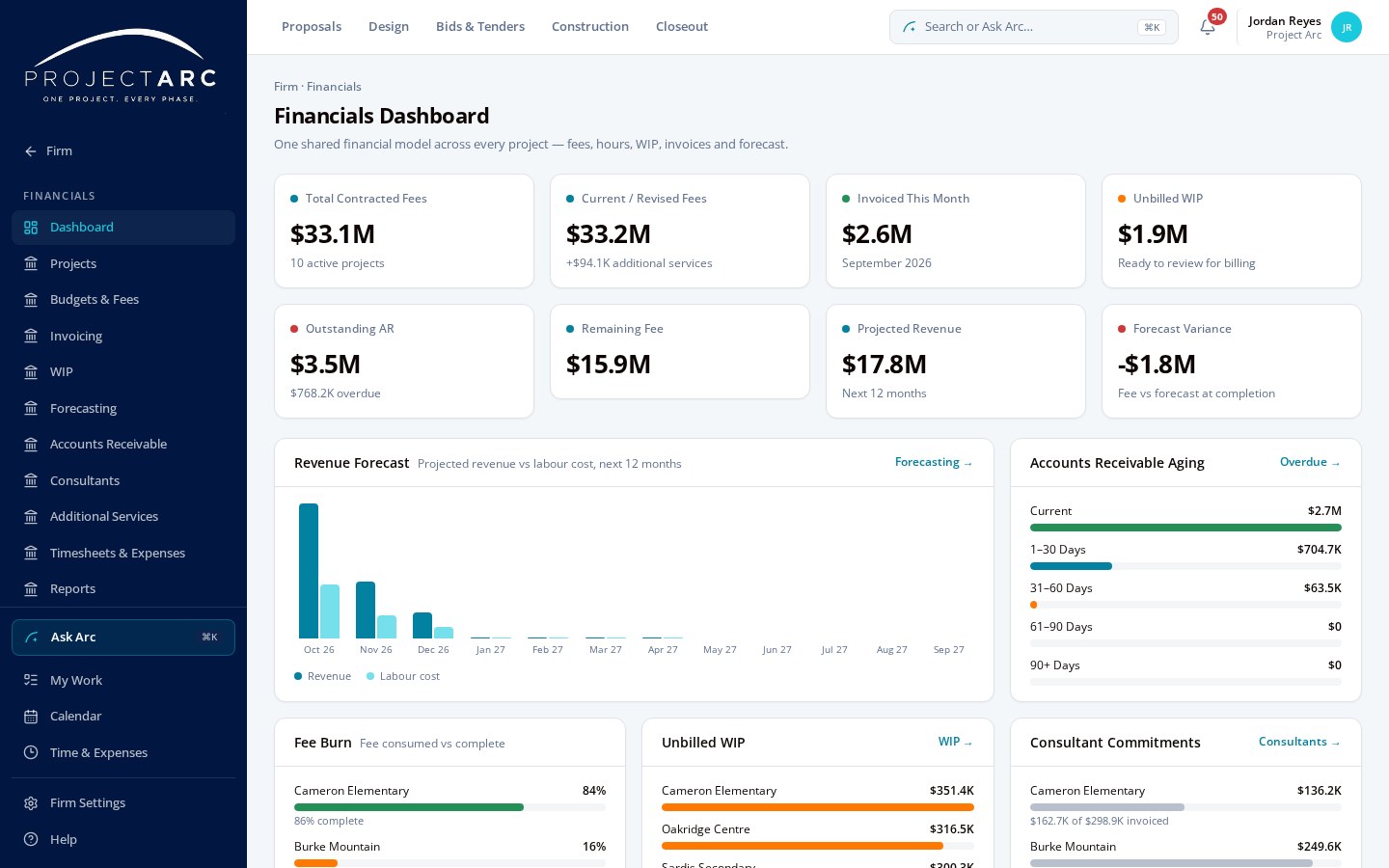Select the Construction tab

click(590, 27)
